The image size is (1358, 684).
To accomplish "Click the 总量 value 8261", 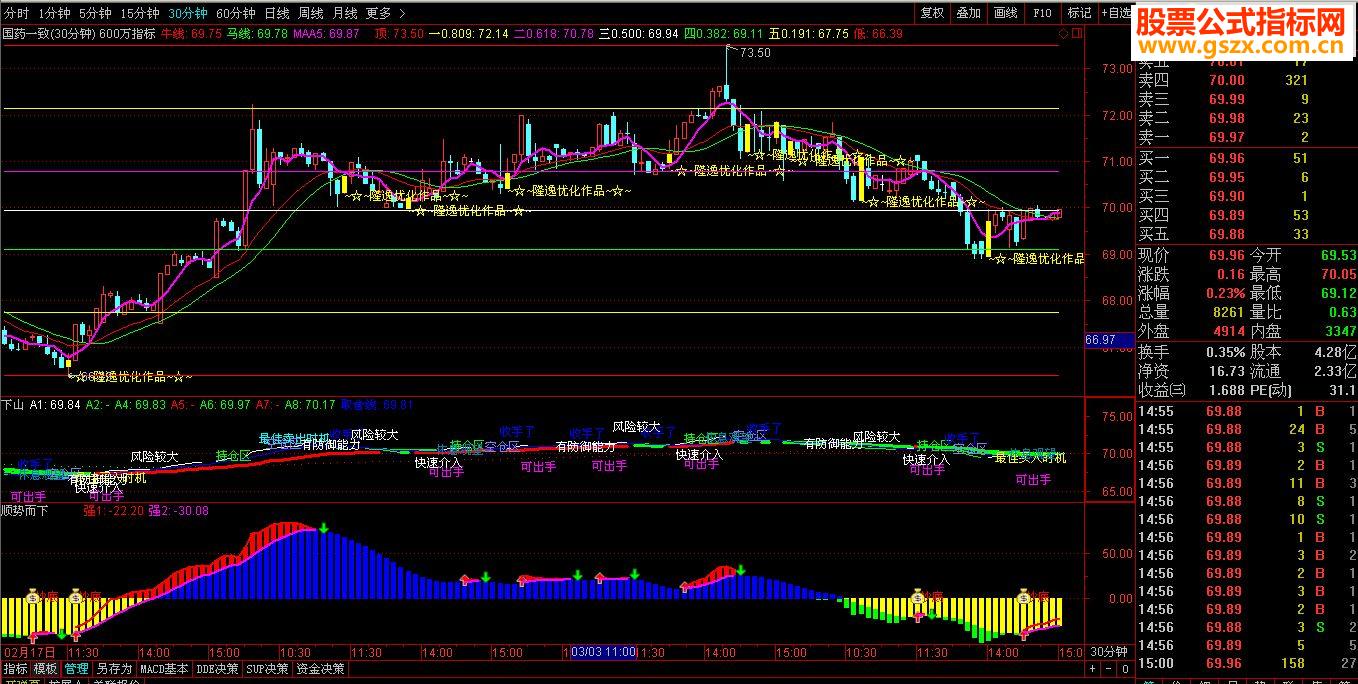I will (1227, 312).
